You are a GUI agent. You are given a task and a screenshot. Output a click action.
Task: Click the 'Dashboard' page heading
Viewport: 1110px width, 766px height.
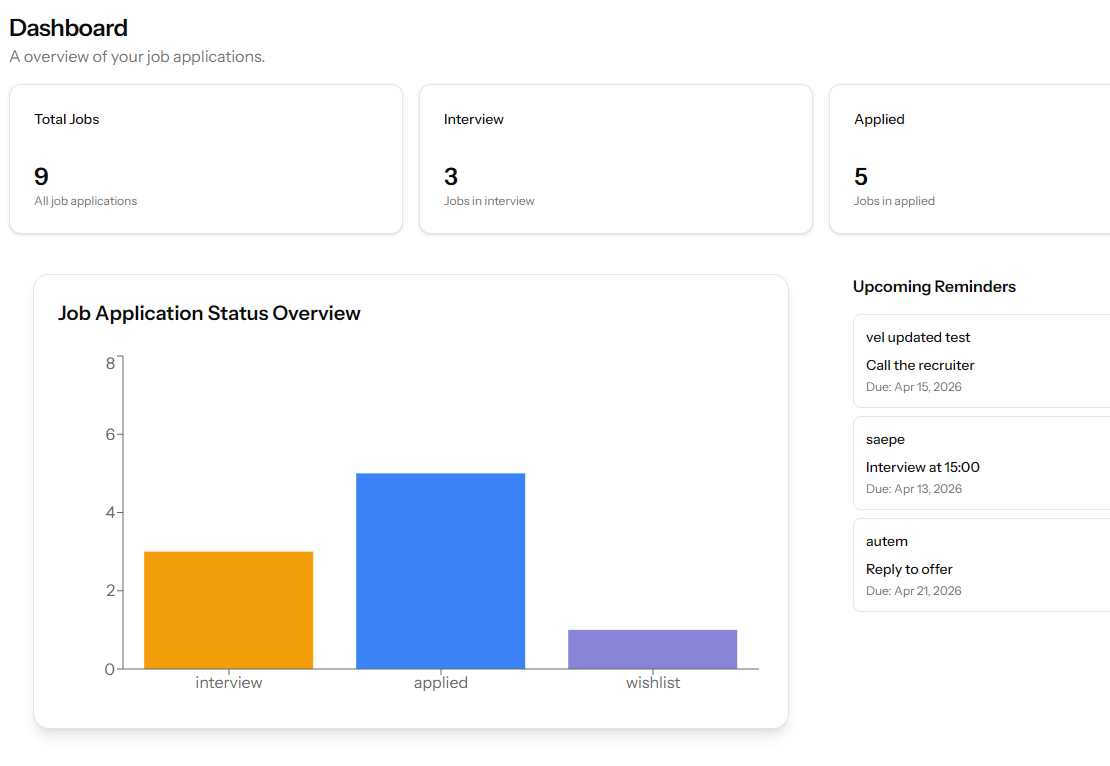pos(69,28)
